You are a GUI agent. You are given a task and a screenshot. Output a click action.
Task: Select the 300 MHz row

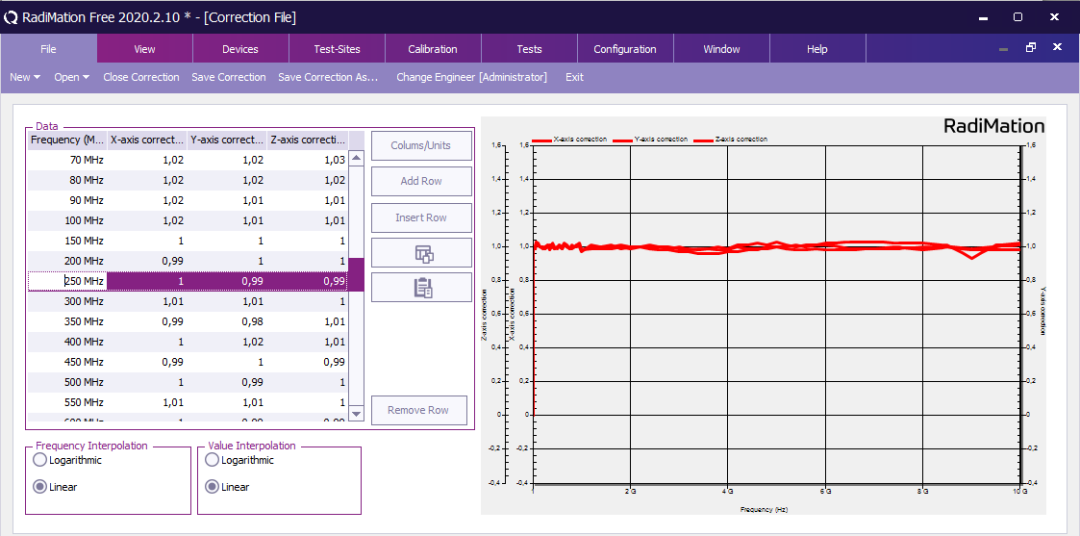click(188, 301)
